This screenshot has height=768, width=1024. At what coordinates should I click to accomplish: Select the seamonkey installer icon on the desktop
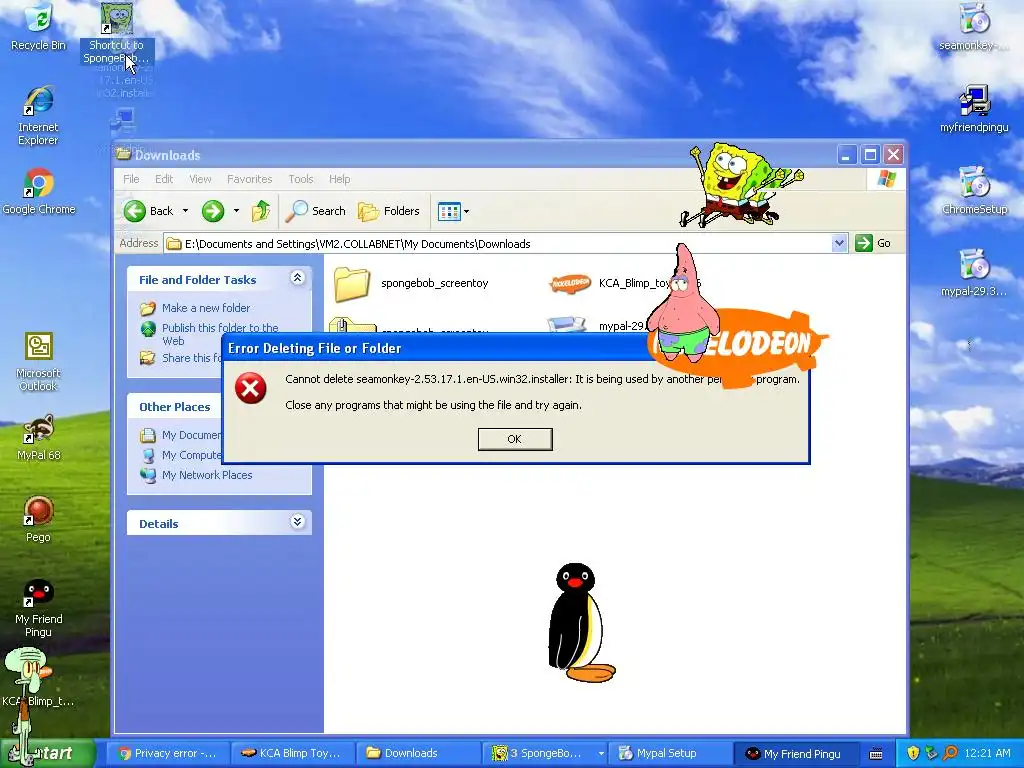click(974, 27)
